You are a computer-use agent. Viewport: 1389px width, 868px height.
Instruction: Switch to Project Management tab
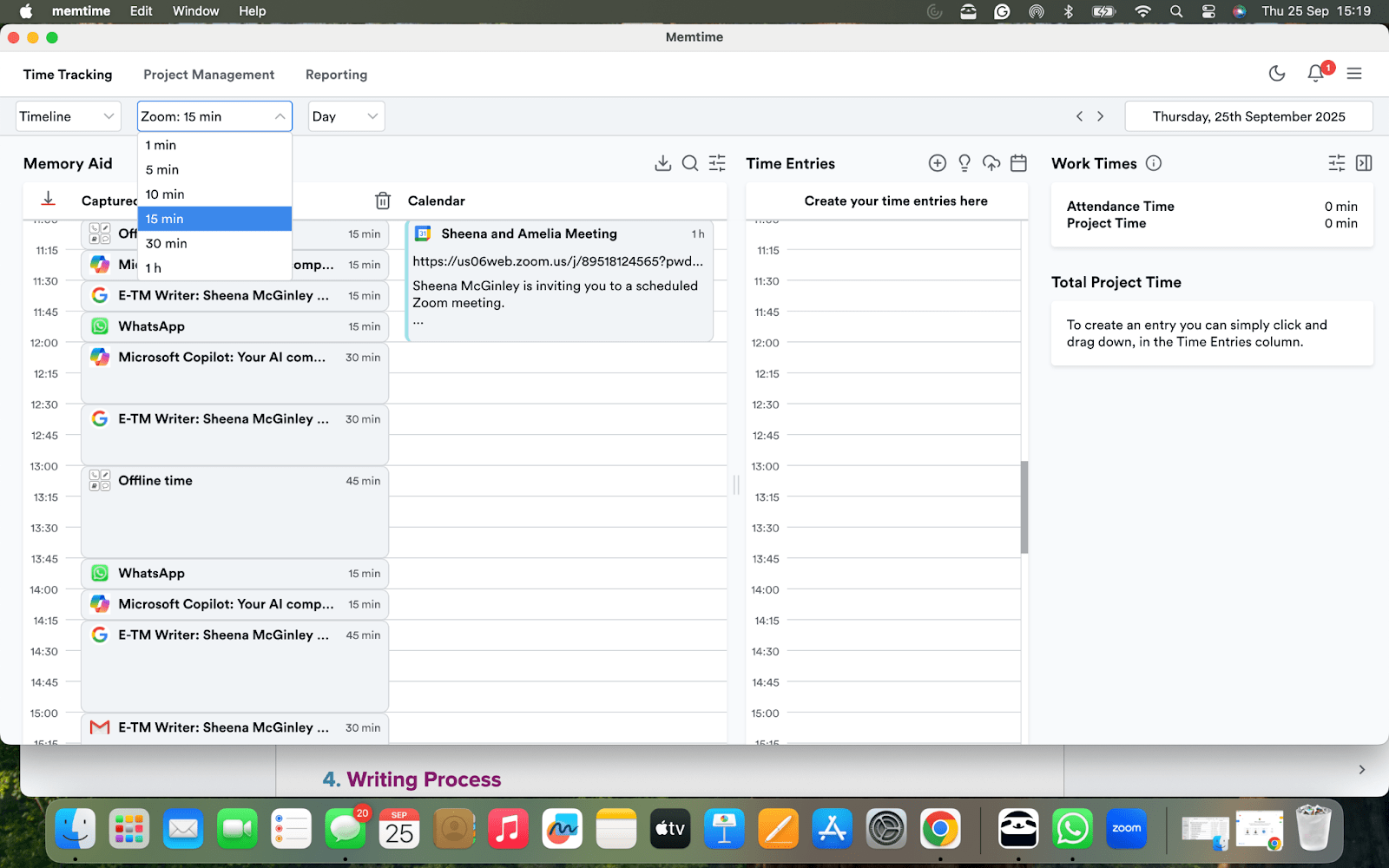click(208, 75)
